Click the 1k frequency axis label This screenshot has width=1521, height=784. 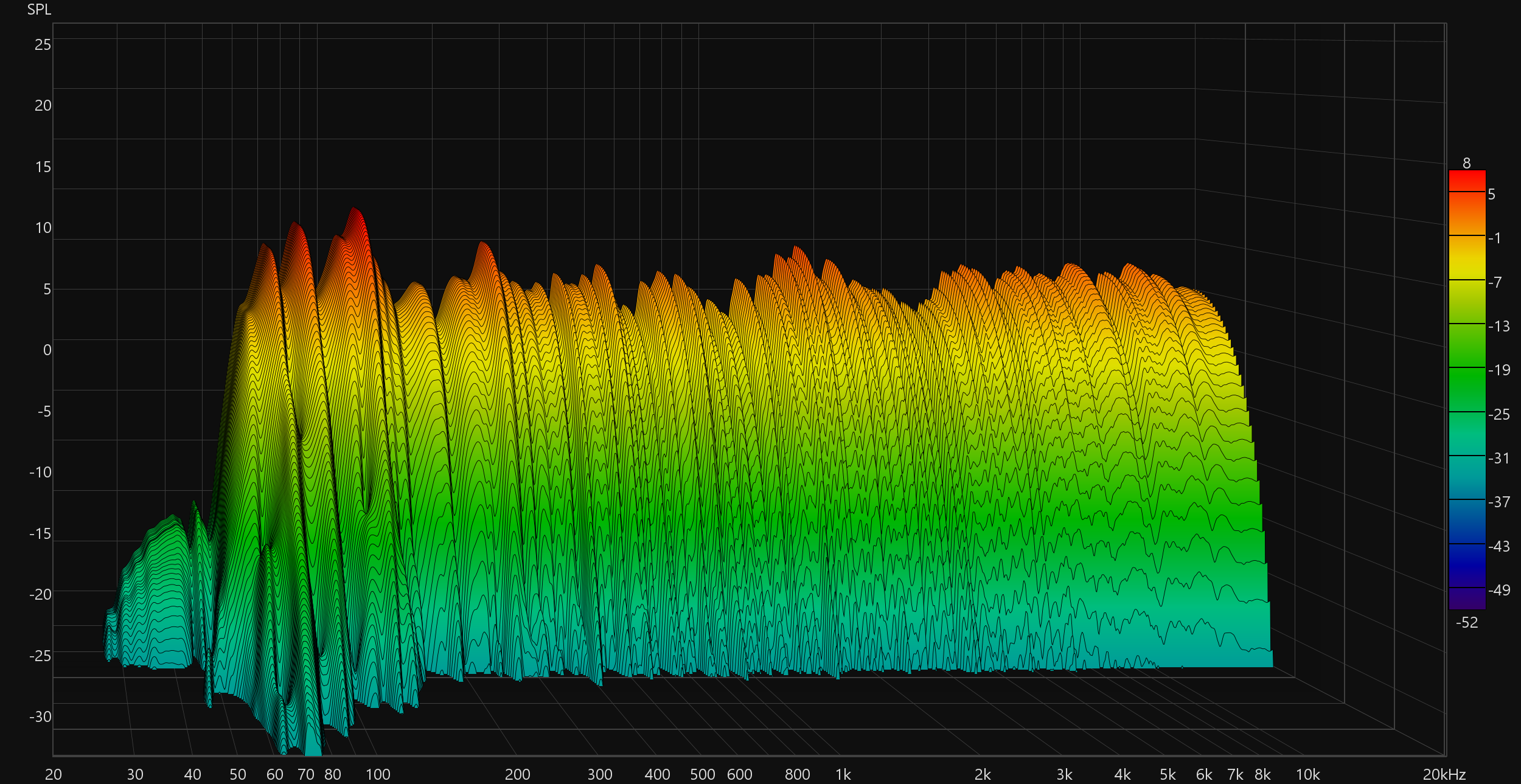843,774
